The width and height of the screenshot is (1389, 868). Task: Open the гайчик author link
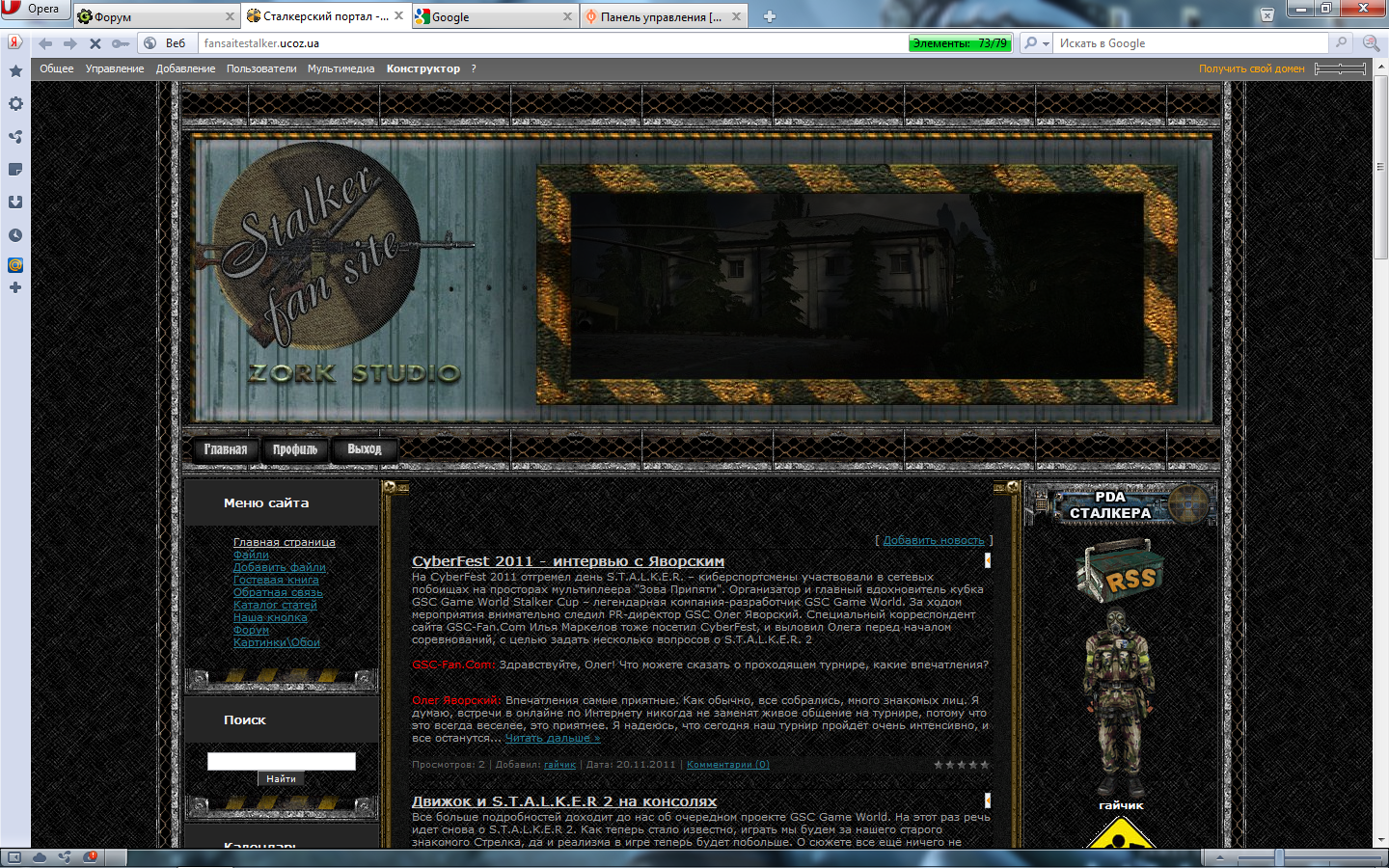point(559,765)
